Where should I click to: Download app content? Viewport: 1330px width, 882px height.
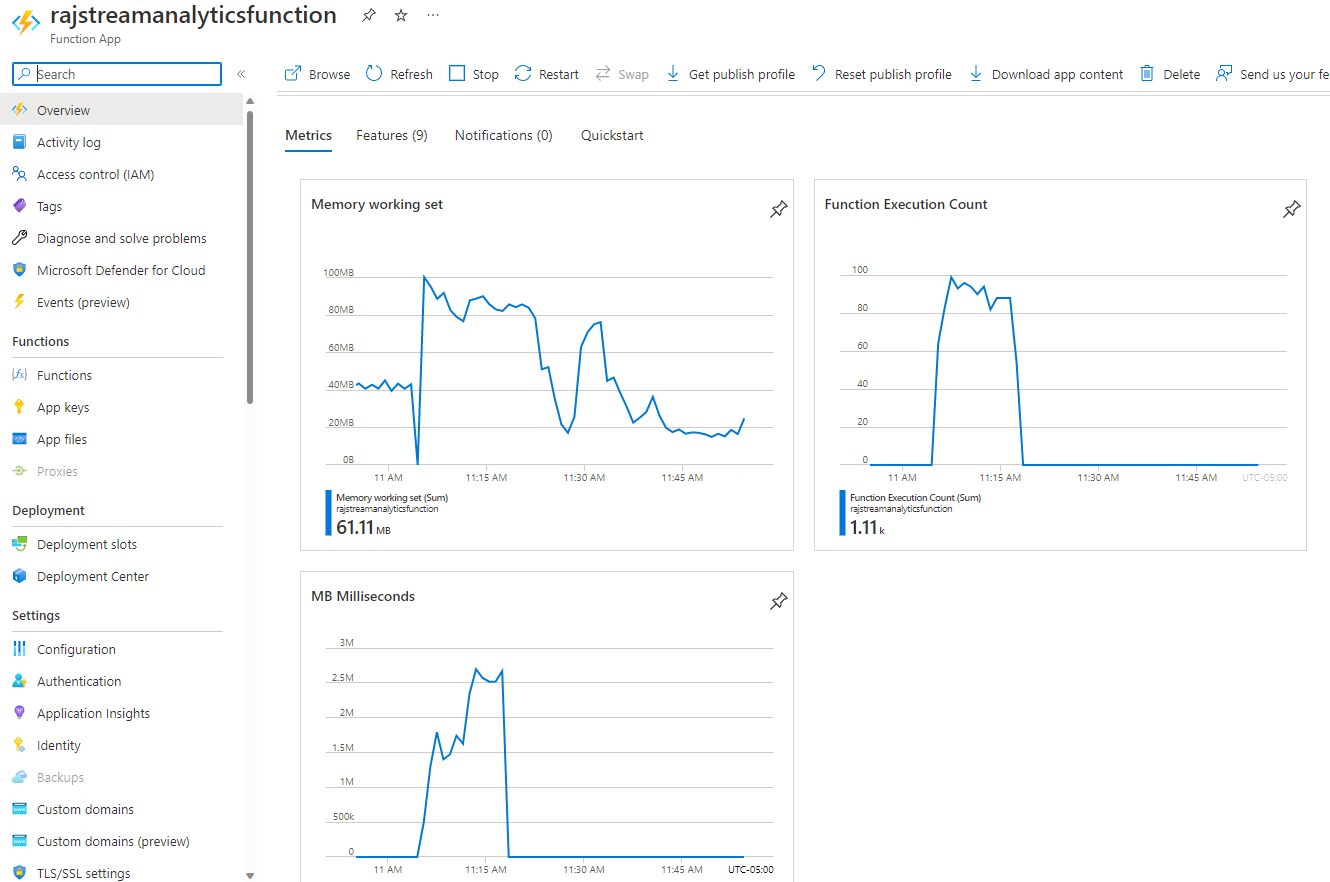(x=1046, y=74)
